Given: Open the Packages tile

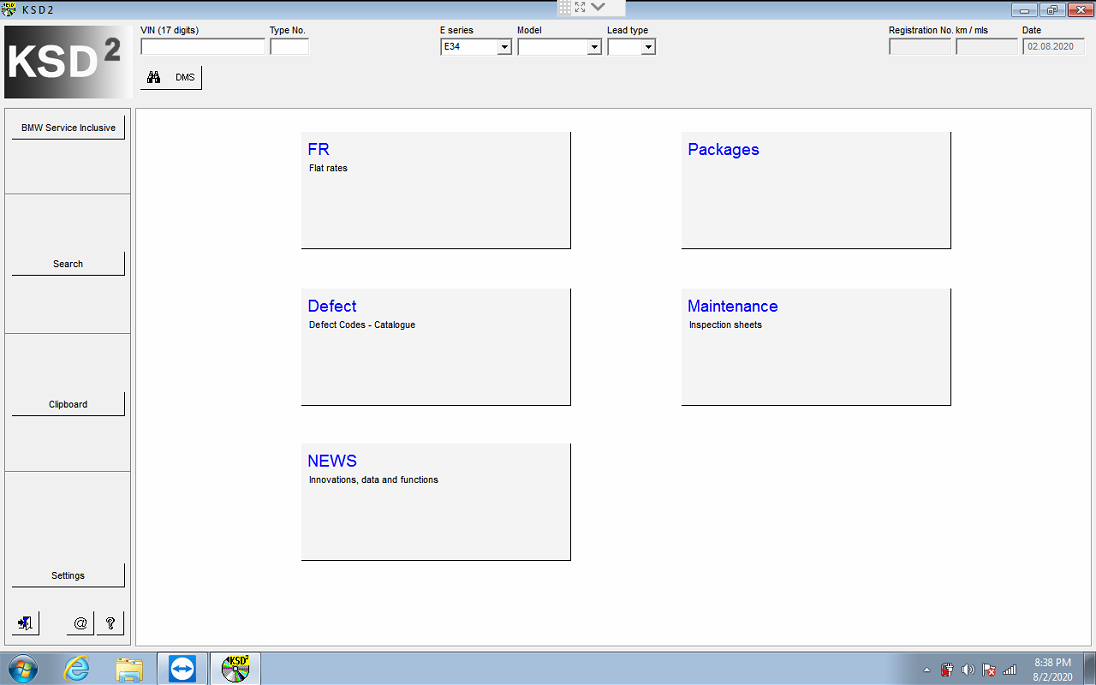Looking at the screenshot, I should [x=816, y=190].
